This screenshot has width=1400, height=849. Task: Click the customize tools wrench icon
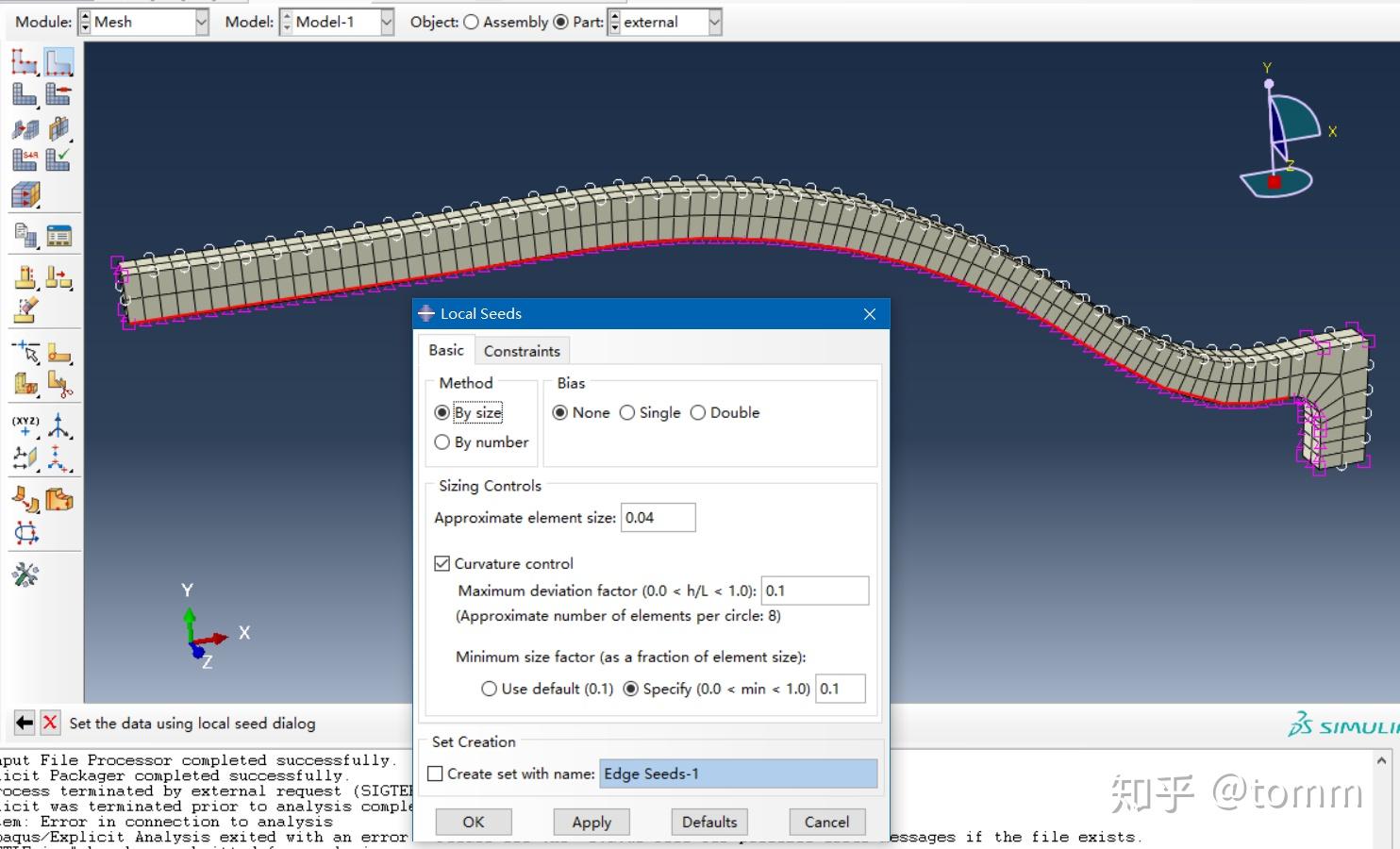(25, 574)
